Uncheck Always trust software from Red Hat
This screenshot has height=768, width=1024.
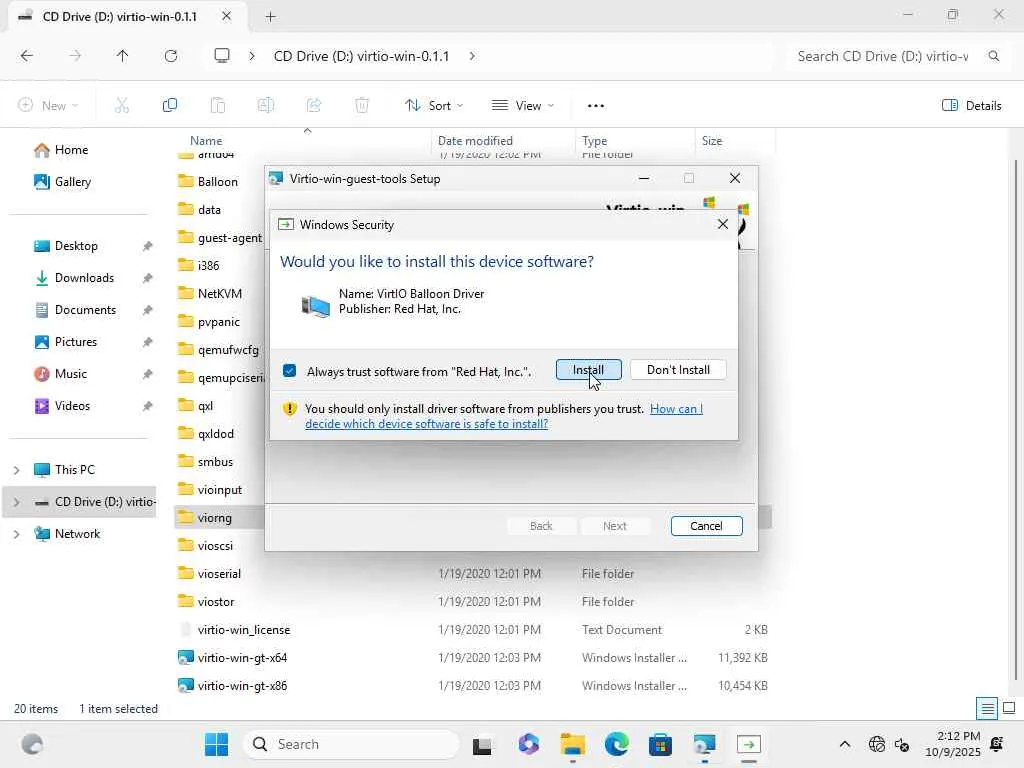click(x=289, y=371)
